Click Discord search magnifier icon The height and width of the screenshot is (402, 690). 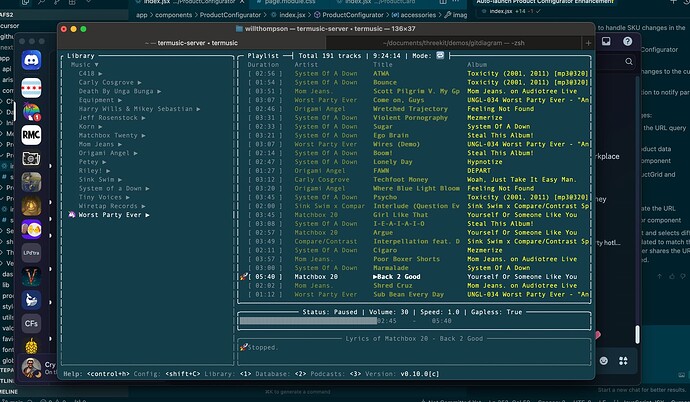click(629, 62)
